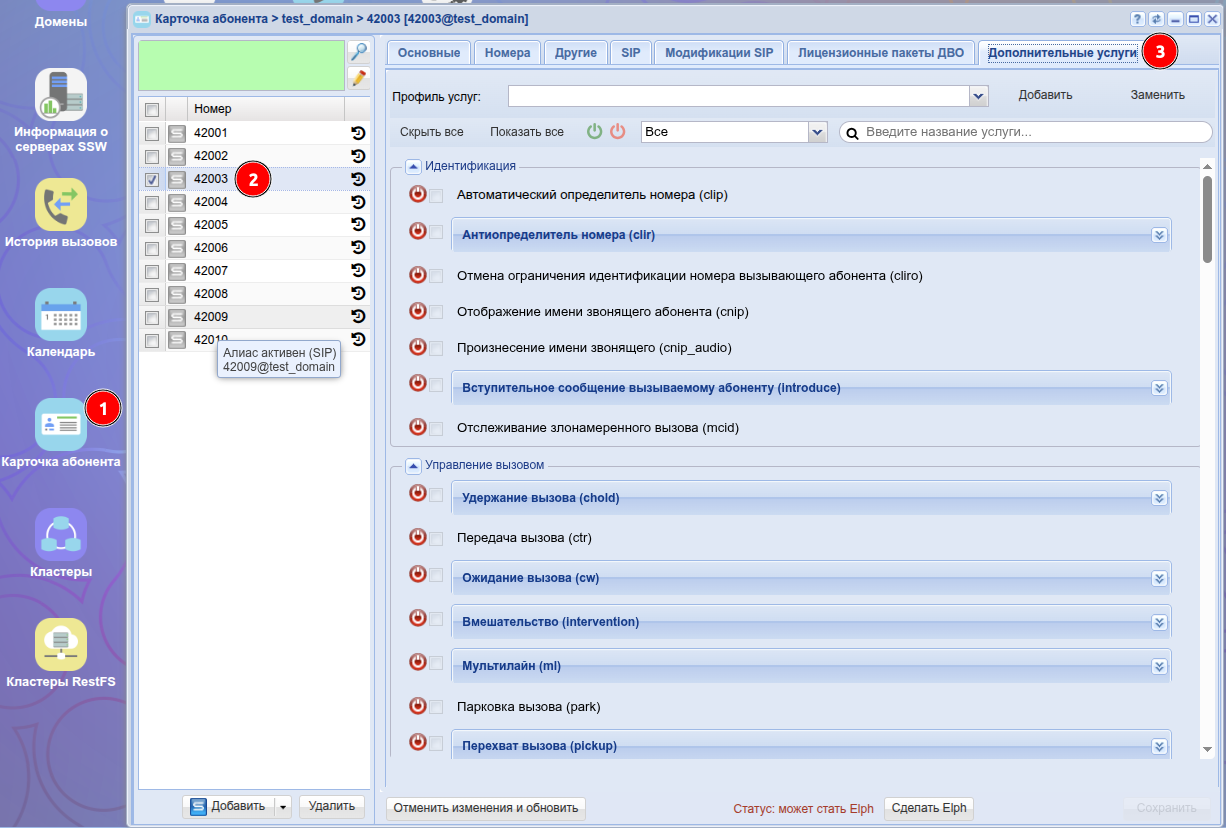Viewport: 1226px width, 828px height.
Task: Click the green enable-all power icon
Action: click(x=595, y=132)
